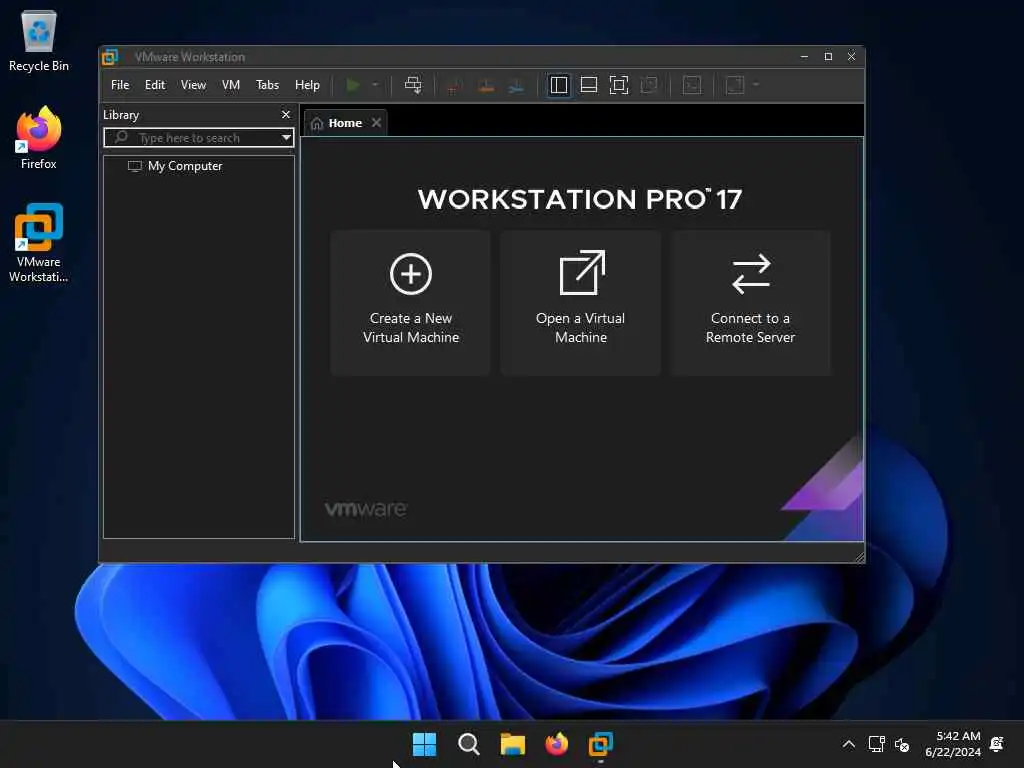Click Open a Virtual Machine
1024x768 pixels.
[581, 302]
